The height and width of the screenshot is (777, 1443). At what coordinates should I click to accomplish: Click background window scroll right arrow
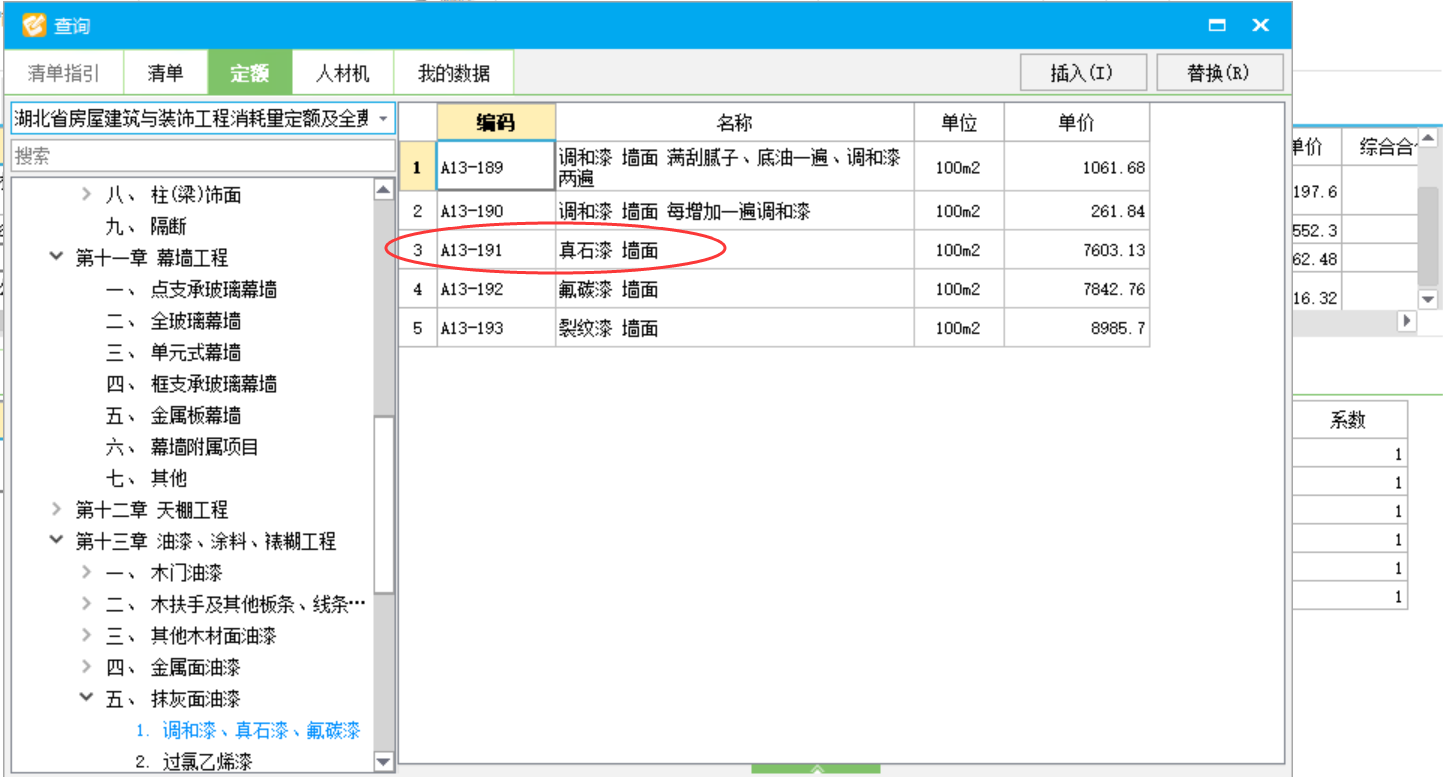click(x=1407, y=321)
